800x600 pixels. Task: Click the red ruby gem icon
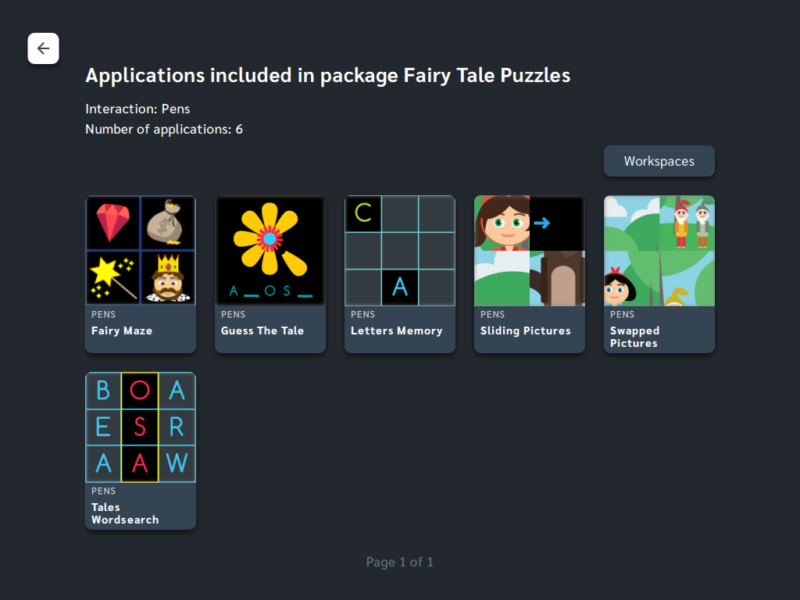[x=113, y=222]
